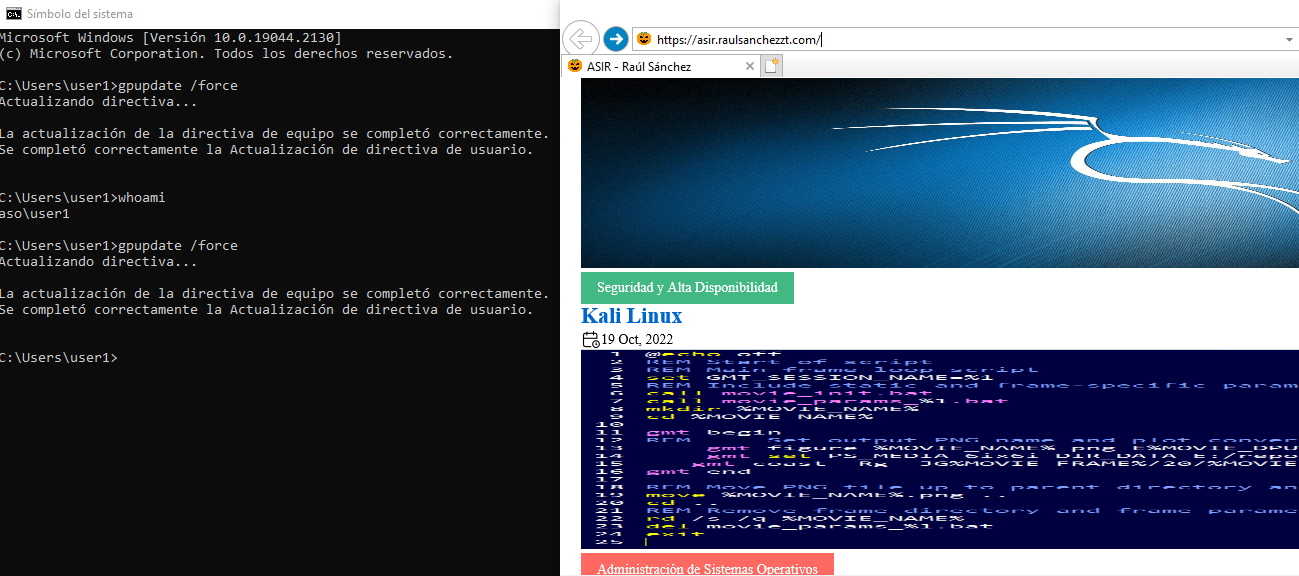
Task: Click the new tab button
Action: (771, 66)
